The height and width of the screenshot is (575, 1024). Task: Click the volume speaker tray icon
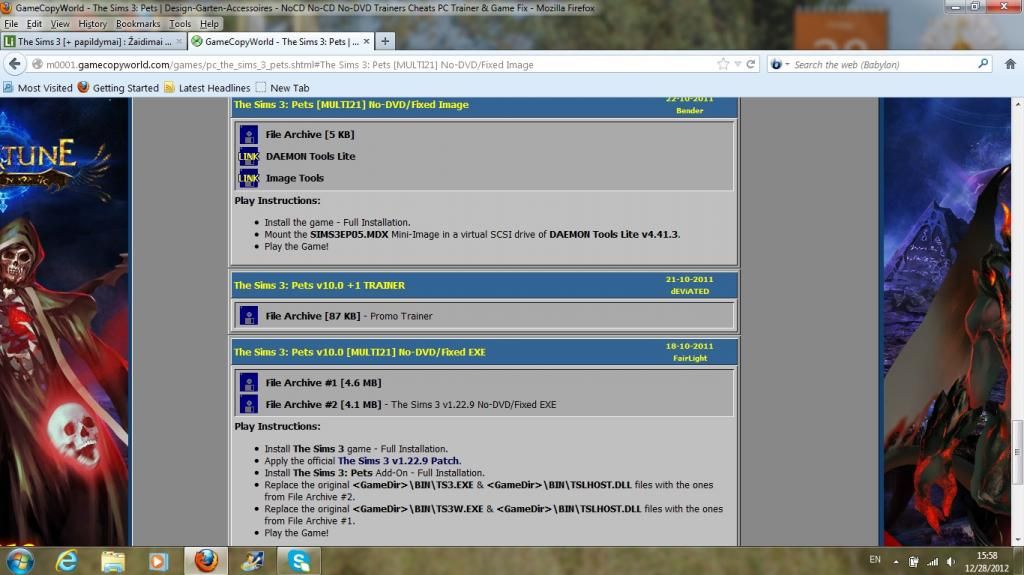point(951,562)
